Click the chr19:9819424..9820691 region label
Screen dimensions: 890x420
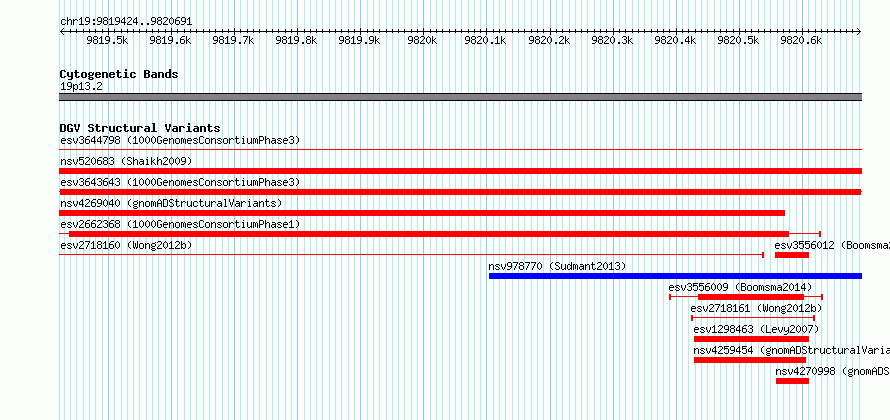[x=126, y=22]
